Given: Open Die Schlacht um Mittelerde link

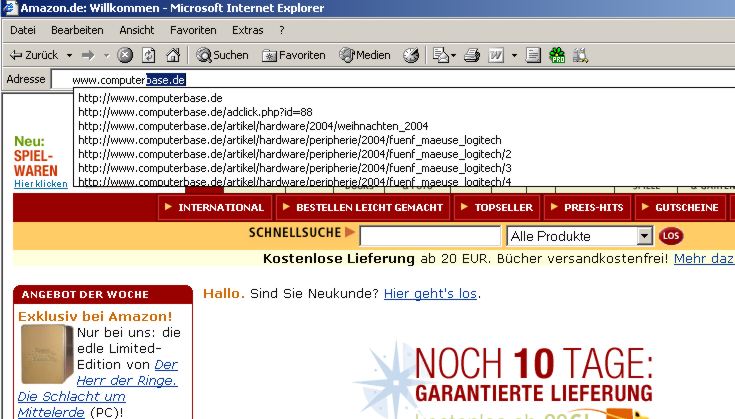Looking at the screenshot, I should pyautogui.click(x=71, y=404).
